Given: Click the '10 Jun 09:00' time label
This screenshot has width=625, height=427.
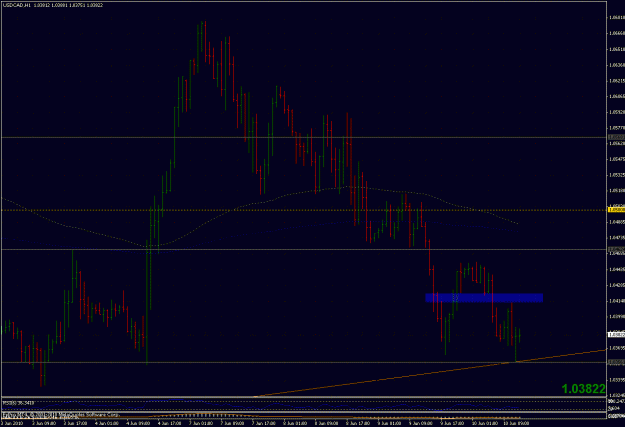Looking at the screenshot, I should [x=517, y=423].
